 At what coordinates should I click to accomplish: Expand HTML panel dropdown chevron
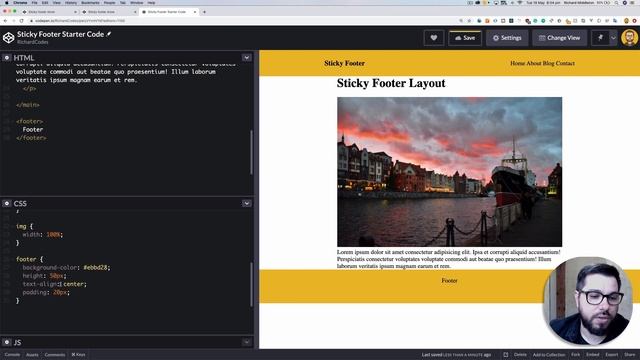pyautogui.click(x=247, y=58)
